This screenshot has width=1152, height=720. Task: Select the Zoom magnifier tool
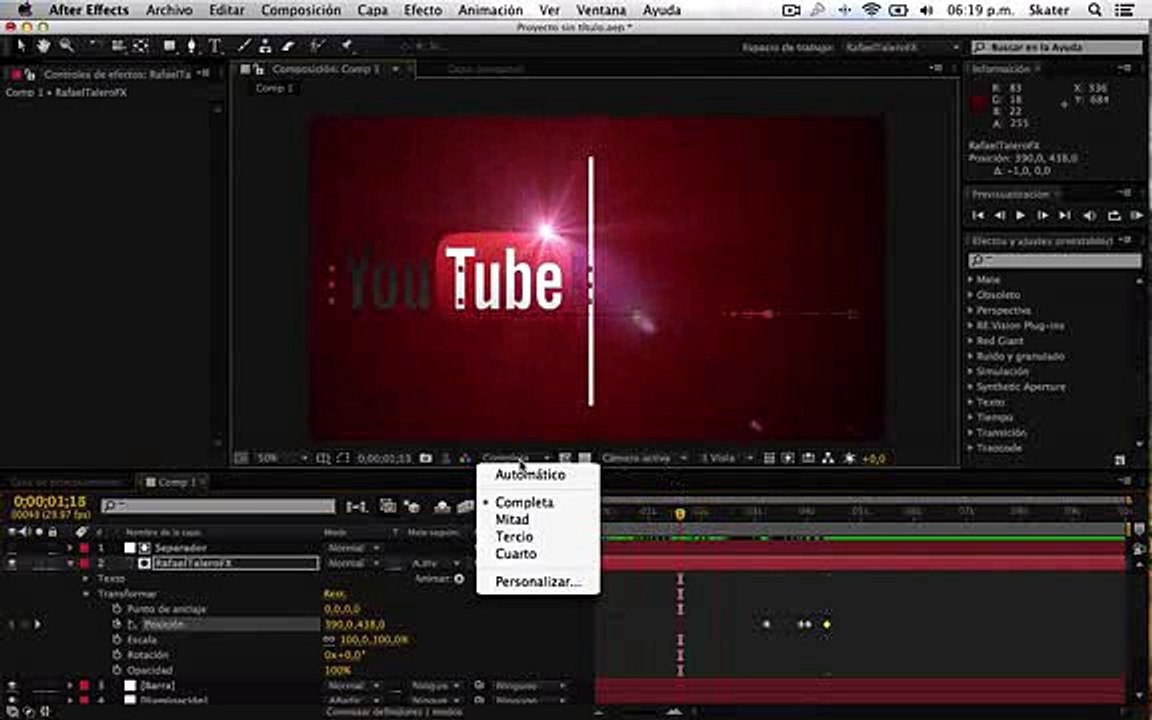point(66,46)
